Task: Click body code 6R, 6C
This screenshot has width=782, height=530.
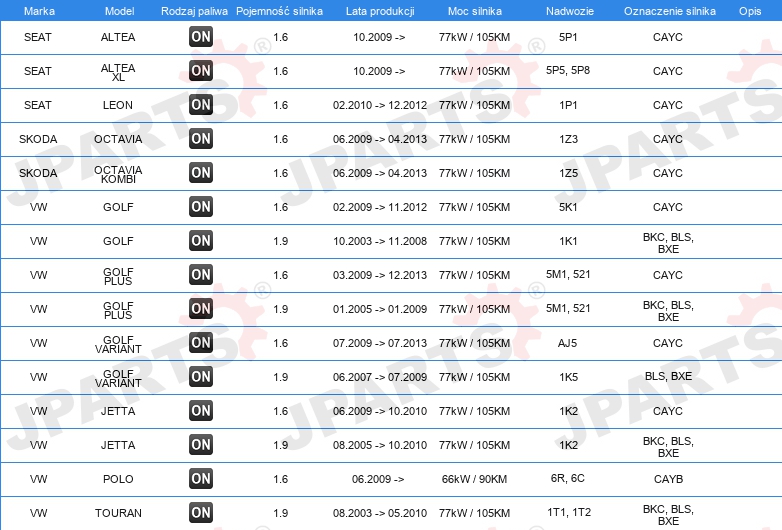Action: point(568,478)
